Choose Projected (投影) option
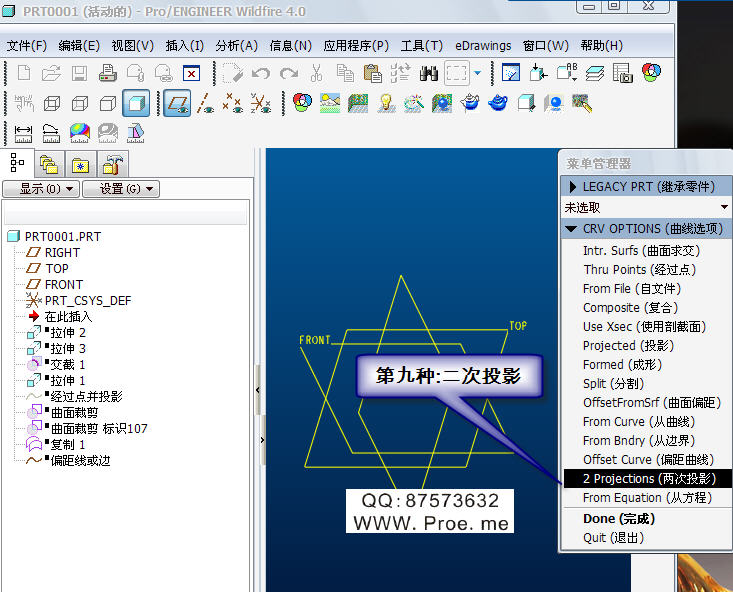 coord(628,346)
